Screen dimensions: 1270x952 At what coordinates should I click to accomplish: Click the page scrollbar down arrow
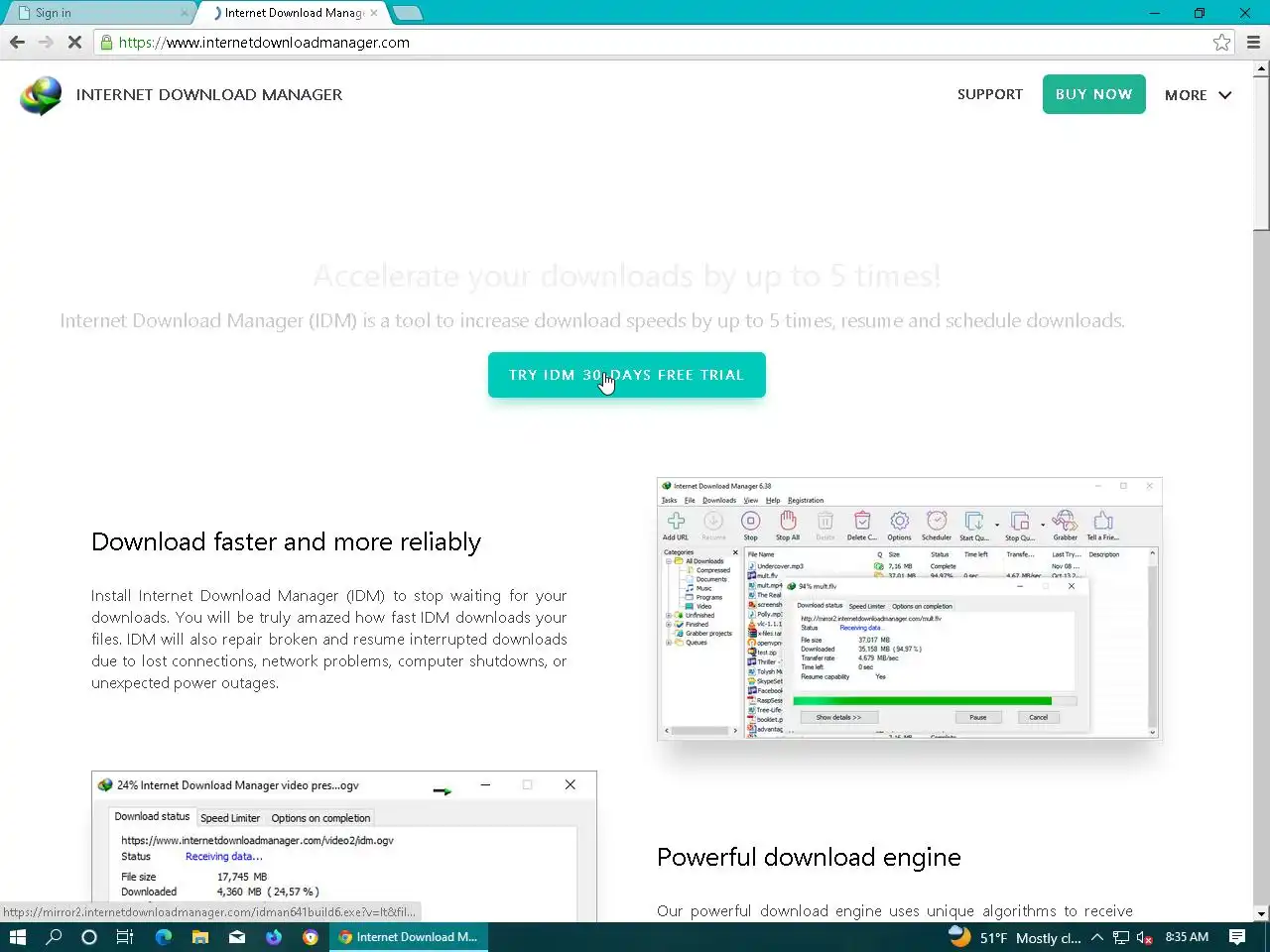click(1261, 913)
